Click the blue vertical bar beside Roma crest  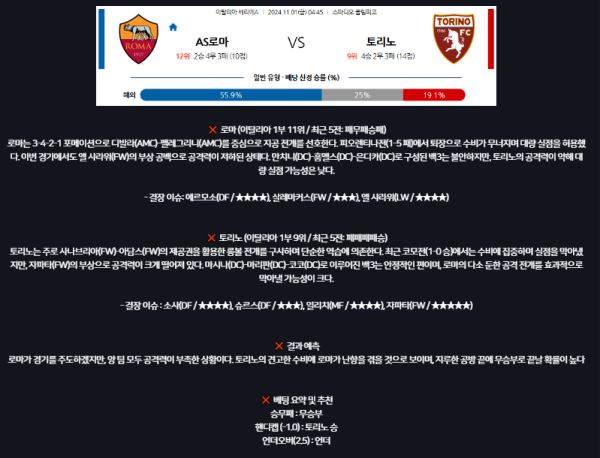101,39
